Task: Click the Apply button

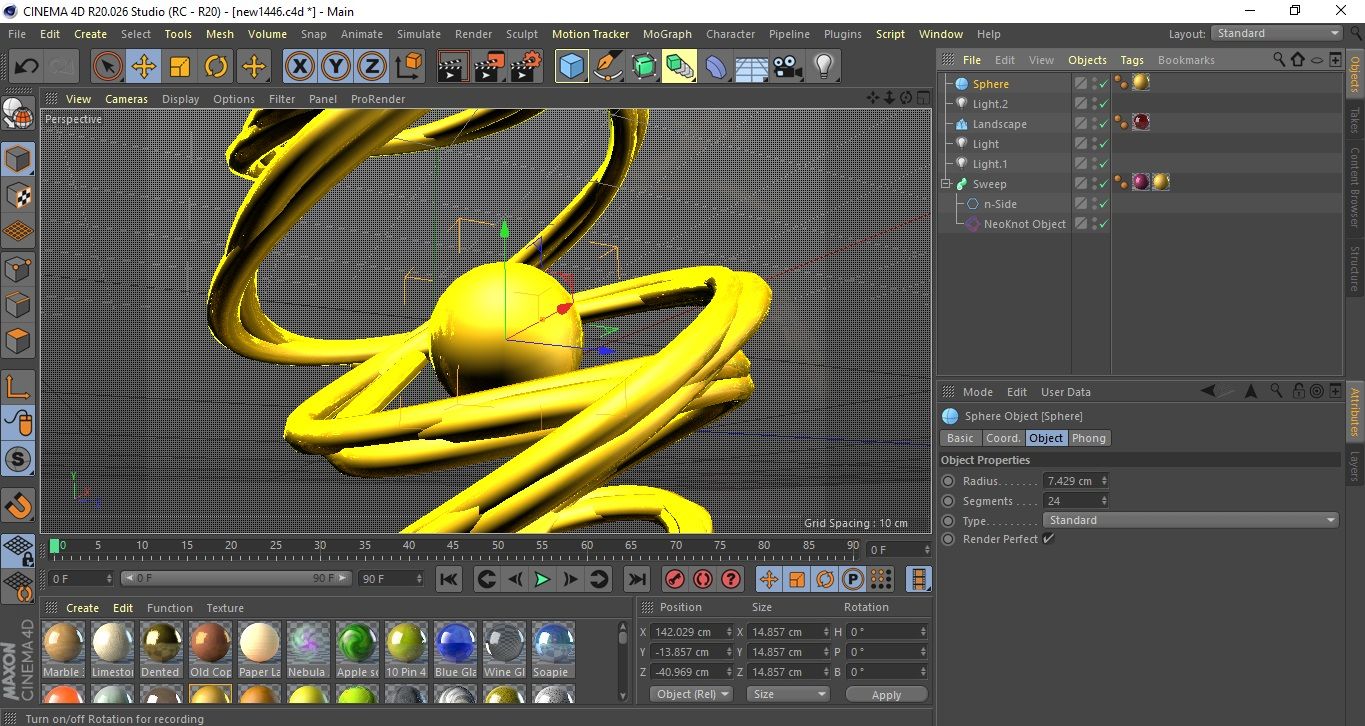Action: (x=886, y=694)
